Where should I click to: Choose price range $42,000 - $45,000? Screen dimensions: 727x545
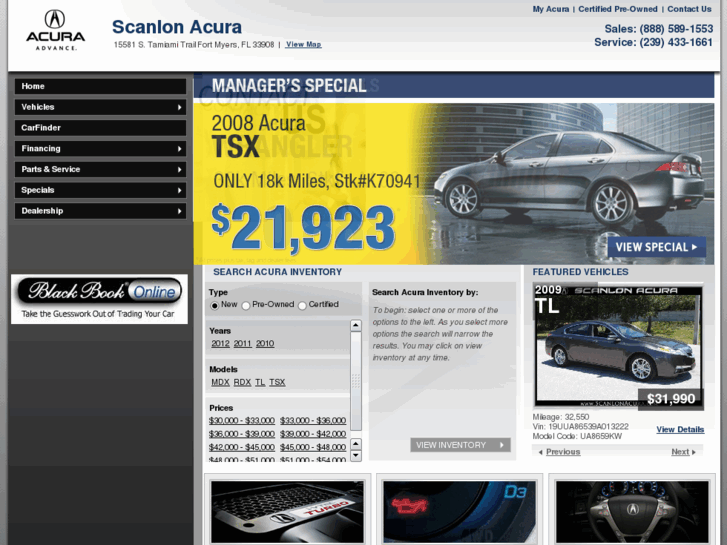tap(242, 448)
